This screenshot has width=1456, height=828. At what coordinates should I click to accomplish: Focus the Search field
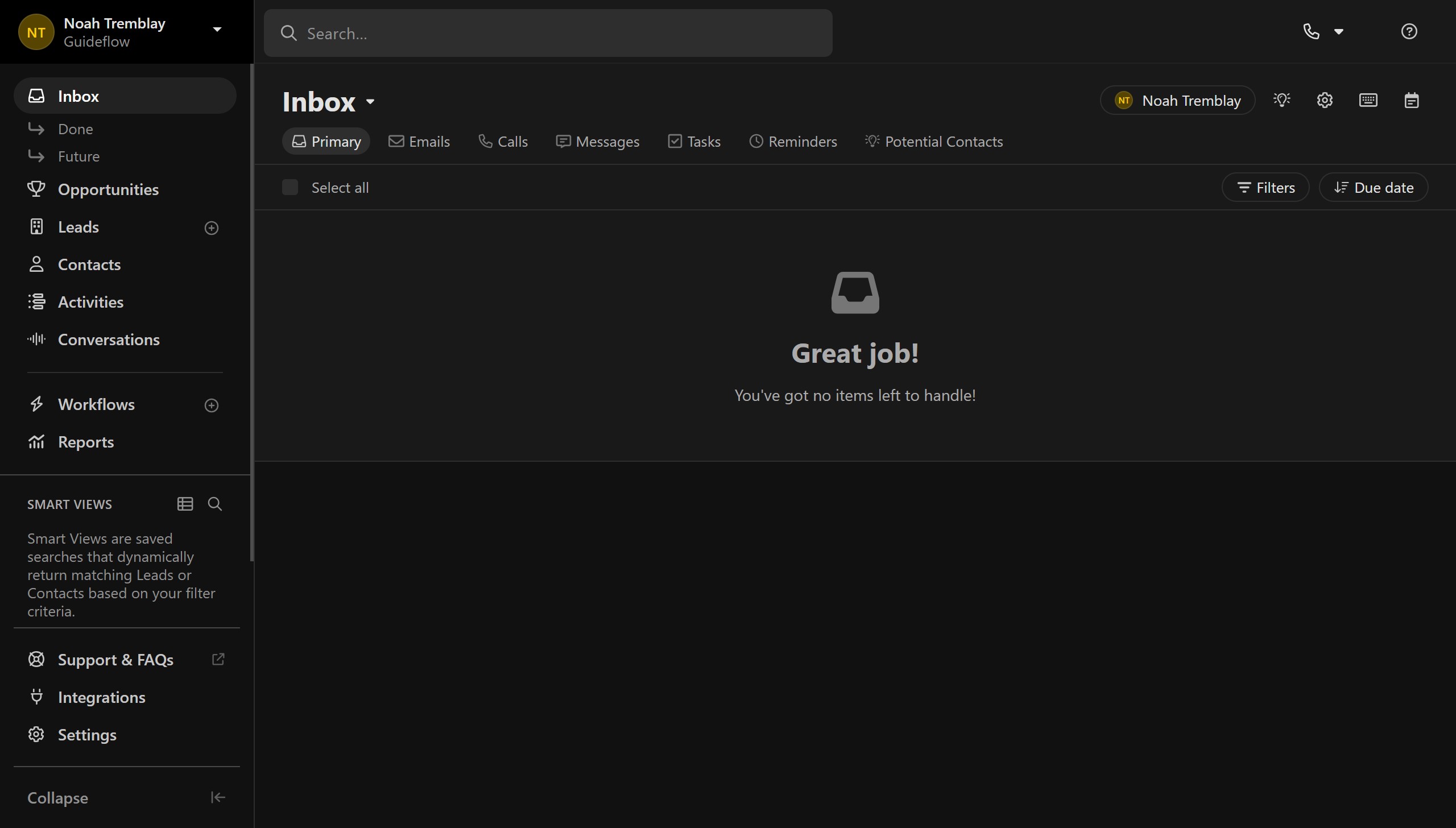point(548,33)
